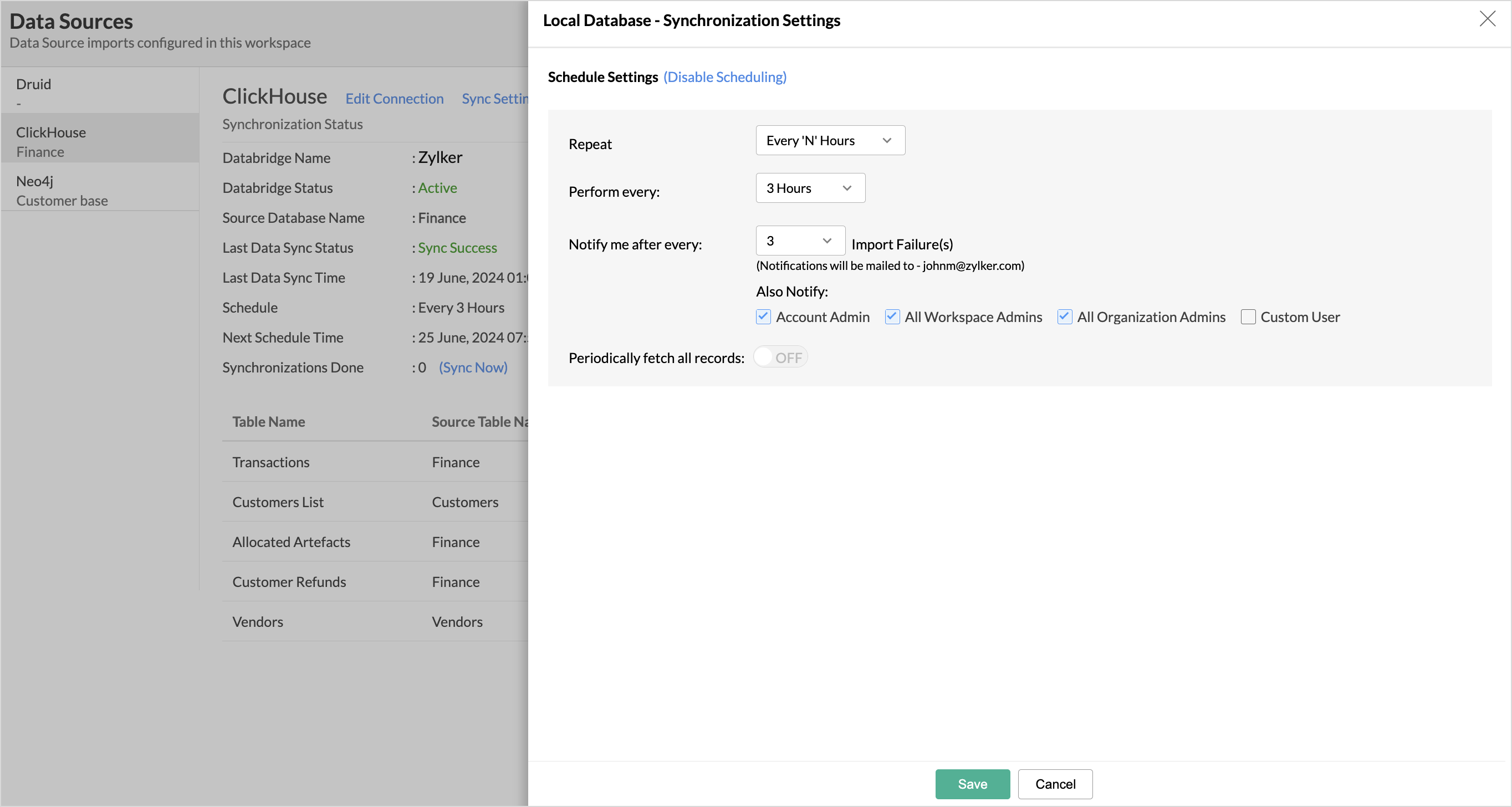The image size is (1512, 807).
Task: Click the Sync Now link
Action: pos(472,367)
